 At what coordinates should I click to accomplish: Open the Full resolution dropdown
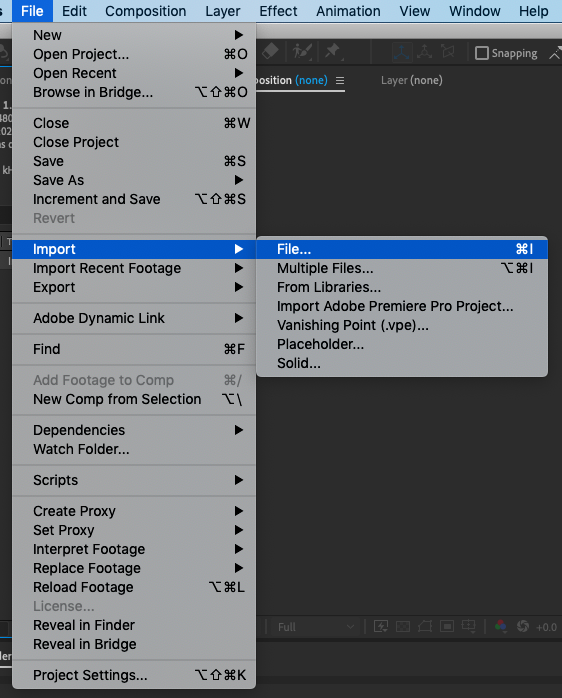[316, 627]
